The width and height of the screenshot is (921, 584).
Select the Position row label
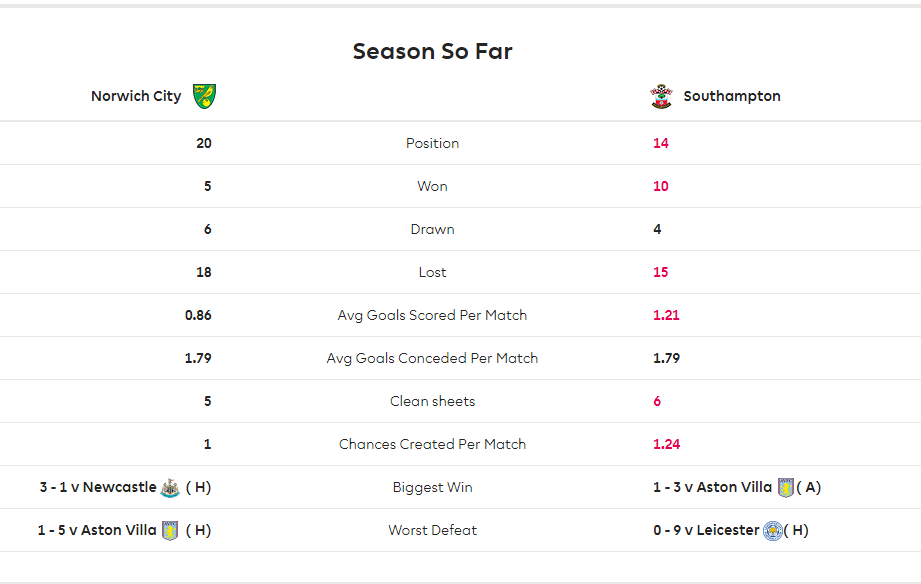point(432,143)
